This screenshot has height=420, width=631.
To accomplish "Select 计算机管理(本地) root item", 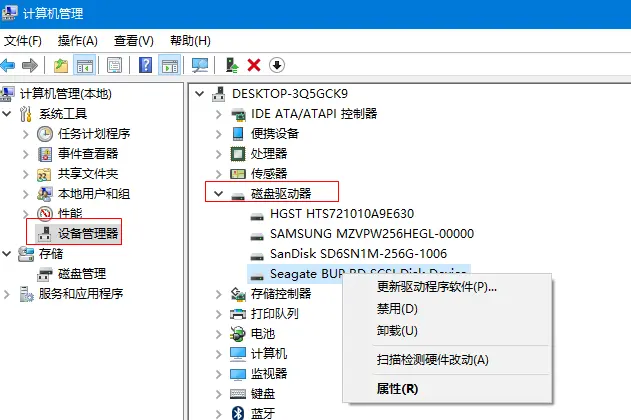I will (66, 94).
